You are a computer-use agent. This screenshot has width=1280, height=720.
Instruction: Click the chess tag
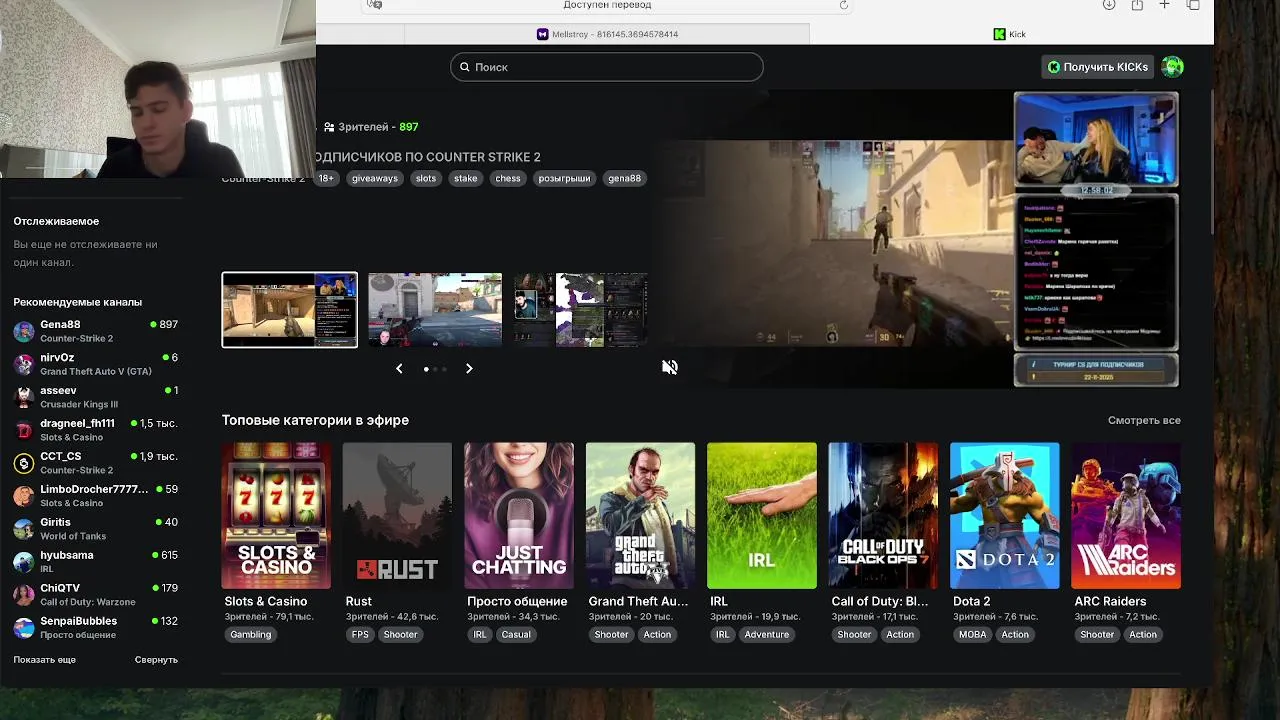(508, 178)
